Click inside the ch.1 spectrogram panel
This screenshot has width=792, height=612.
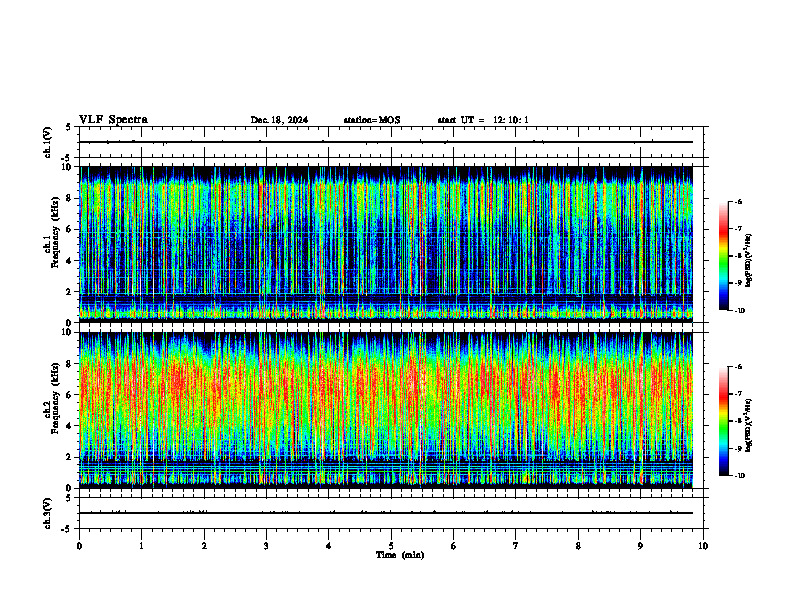(x=386, y=244)
